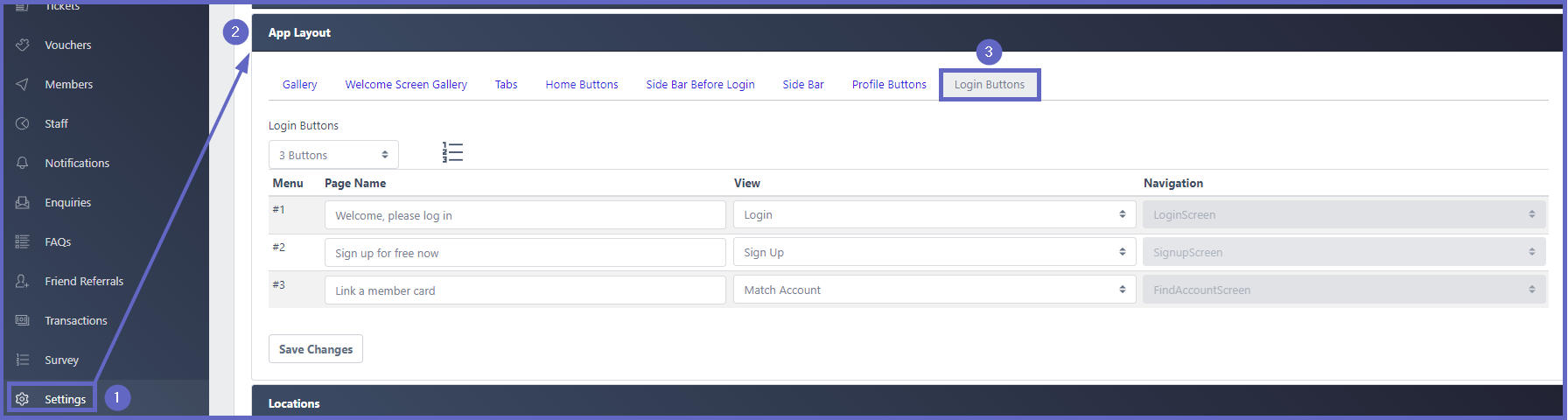Open the Match Account view dropdown
This screenshot has height=420, width=1568.
pos(934,290)
